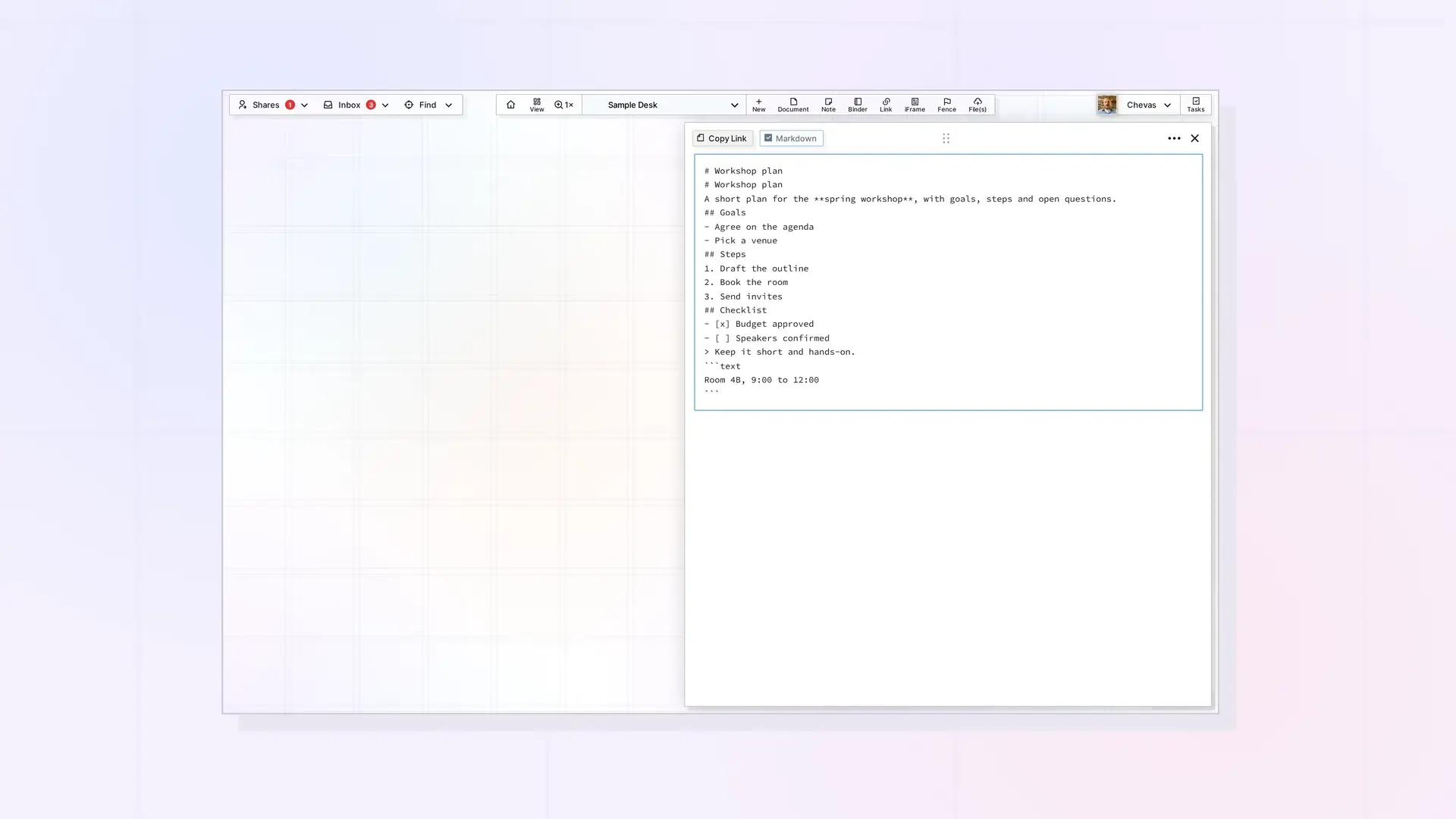Image resolution: width=1456 pixels, height=819 pixels.
Task: Open the Find tool
Action: [x=420, y=105]
